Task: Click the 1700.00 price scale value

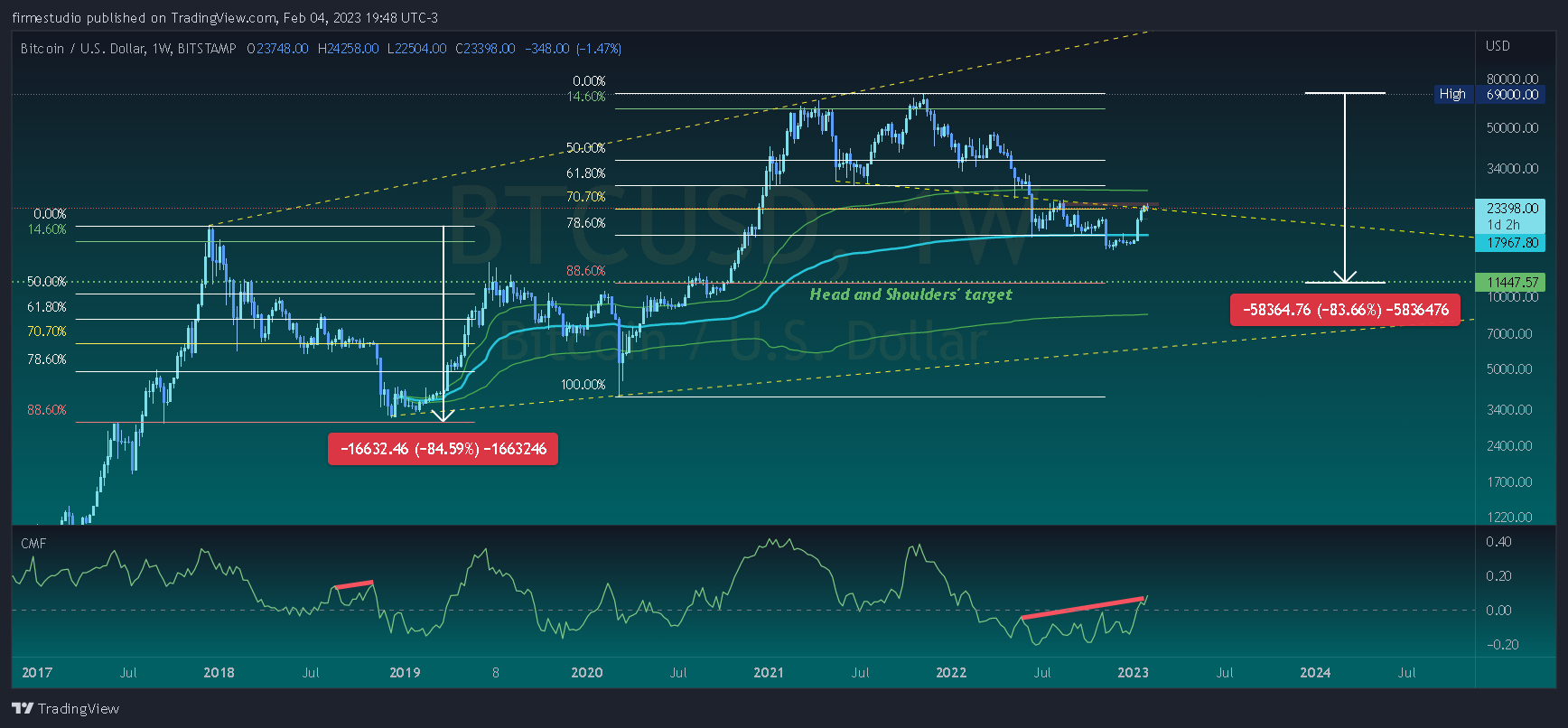Action: (x=1509, y=482)
